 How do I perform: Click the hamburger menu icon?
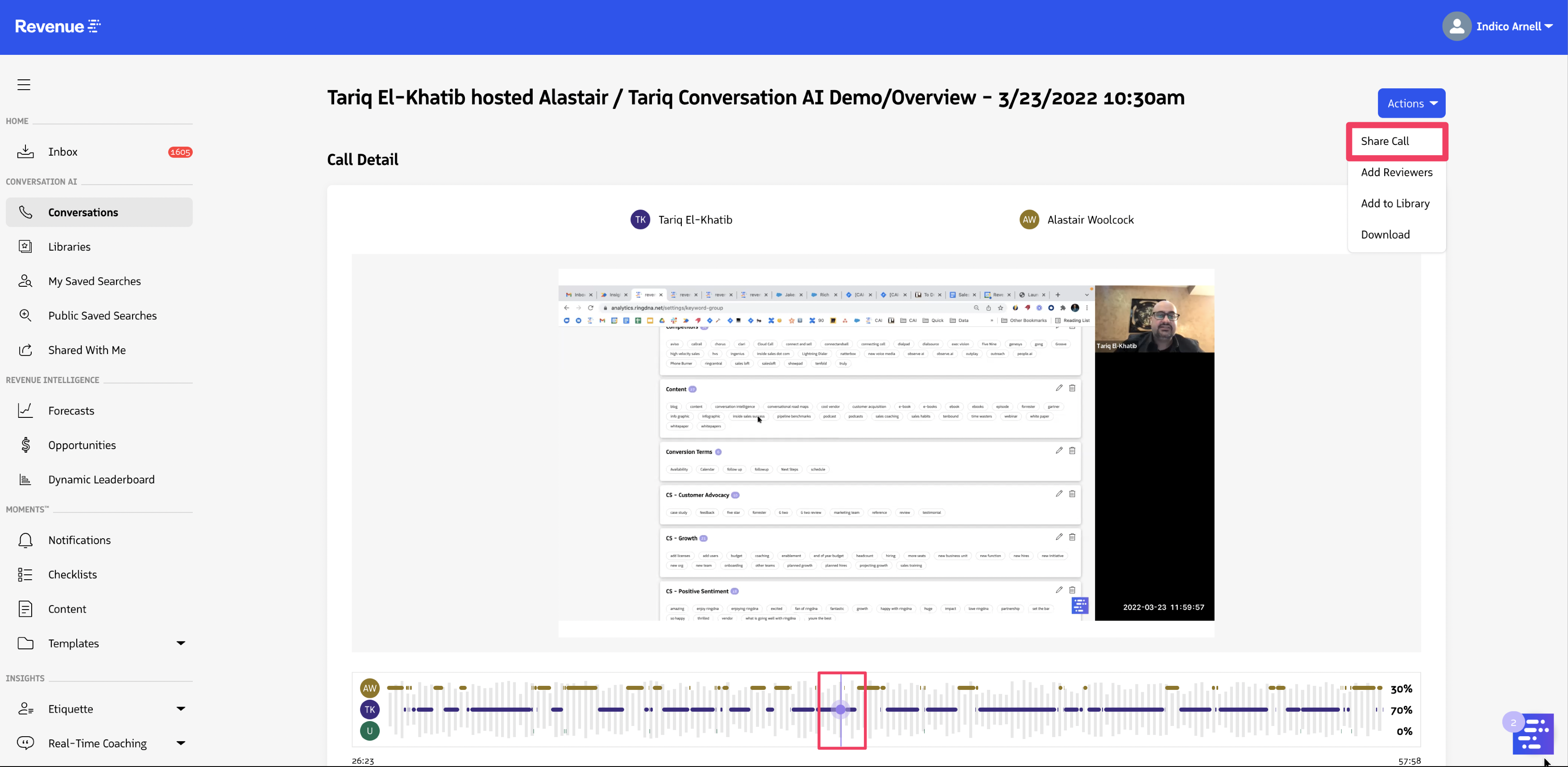click(x=24, y=85)
